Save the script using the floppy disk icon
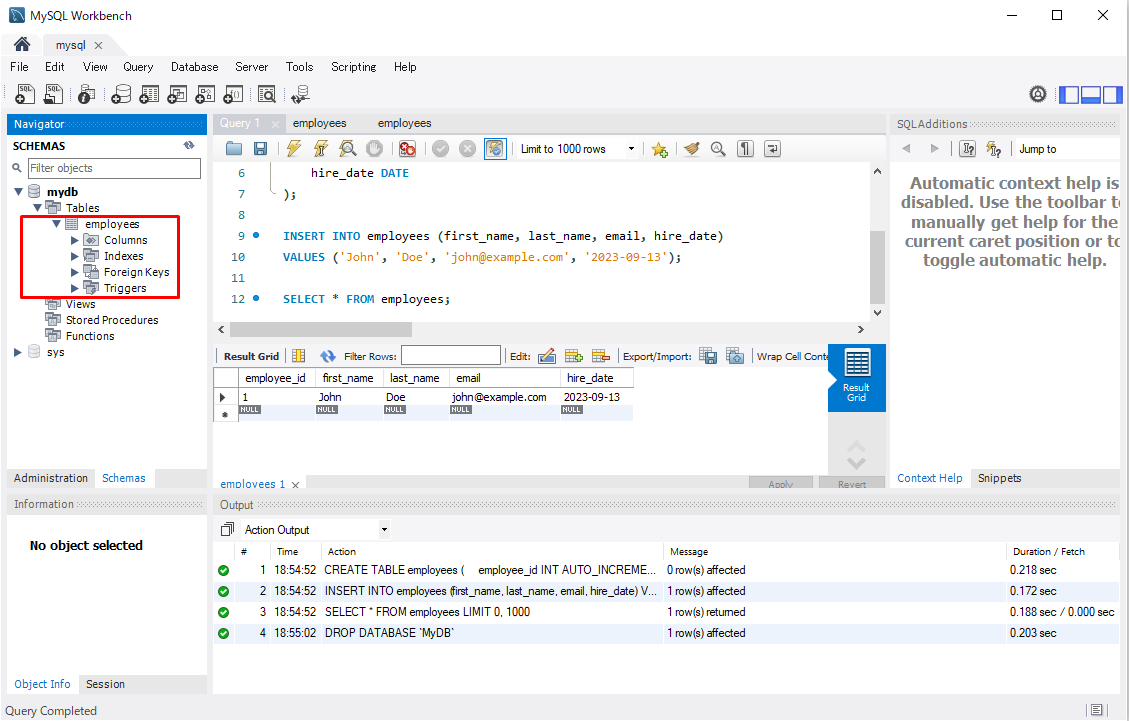1129x721 pixels. click(260, 149)
